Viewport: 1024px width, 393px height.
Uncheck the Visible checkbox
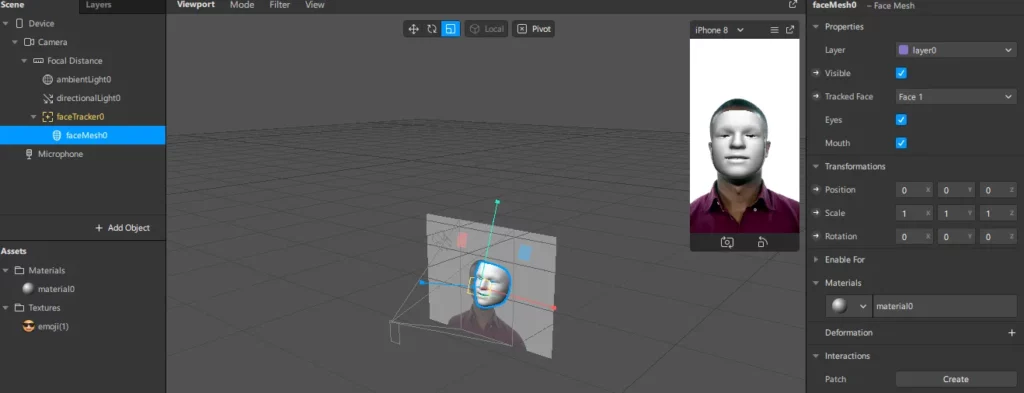[901, 73]
